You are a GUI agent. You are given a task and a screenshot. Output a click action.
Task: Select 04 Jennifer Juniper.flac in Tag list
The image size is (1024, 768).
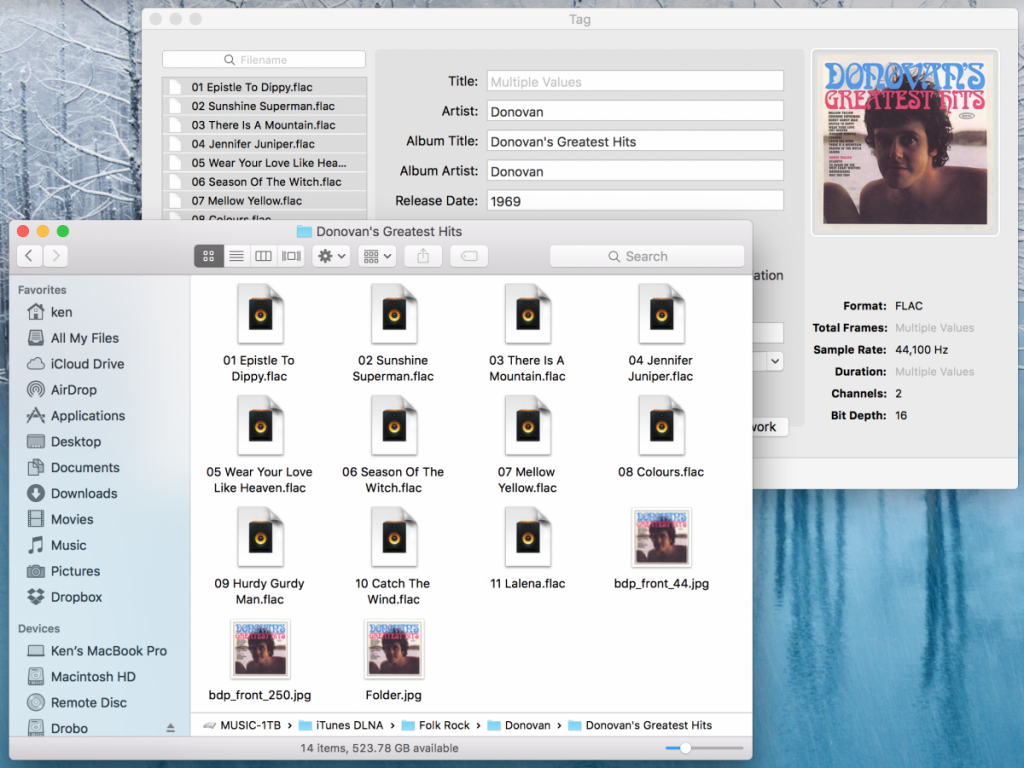(x=264, y=144)
